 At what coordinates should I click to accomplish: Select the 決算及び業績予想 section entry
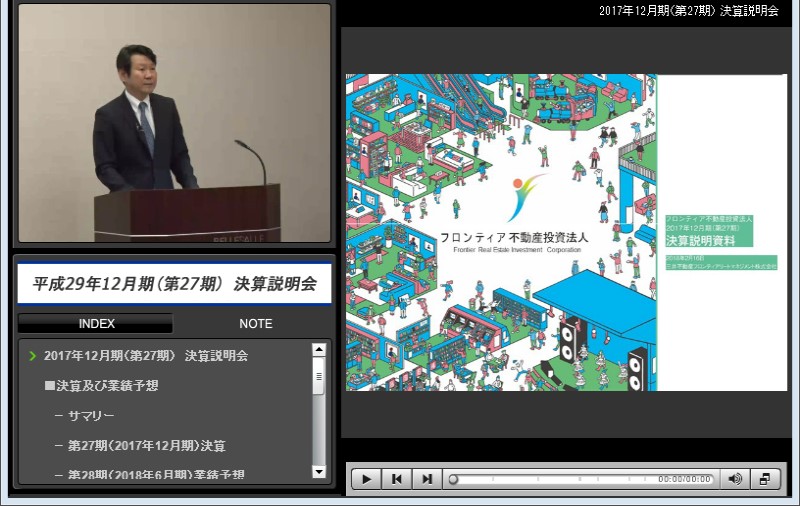[x=102, y=386]
